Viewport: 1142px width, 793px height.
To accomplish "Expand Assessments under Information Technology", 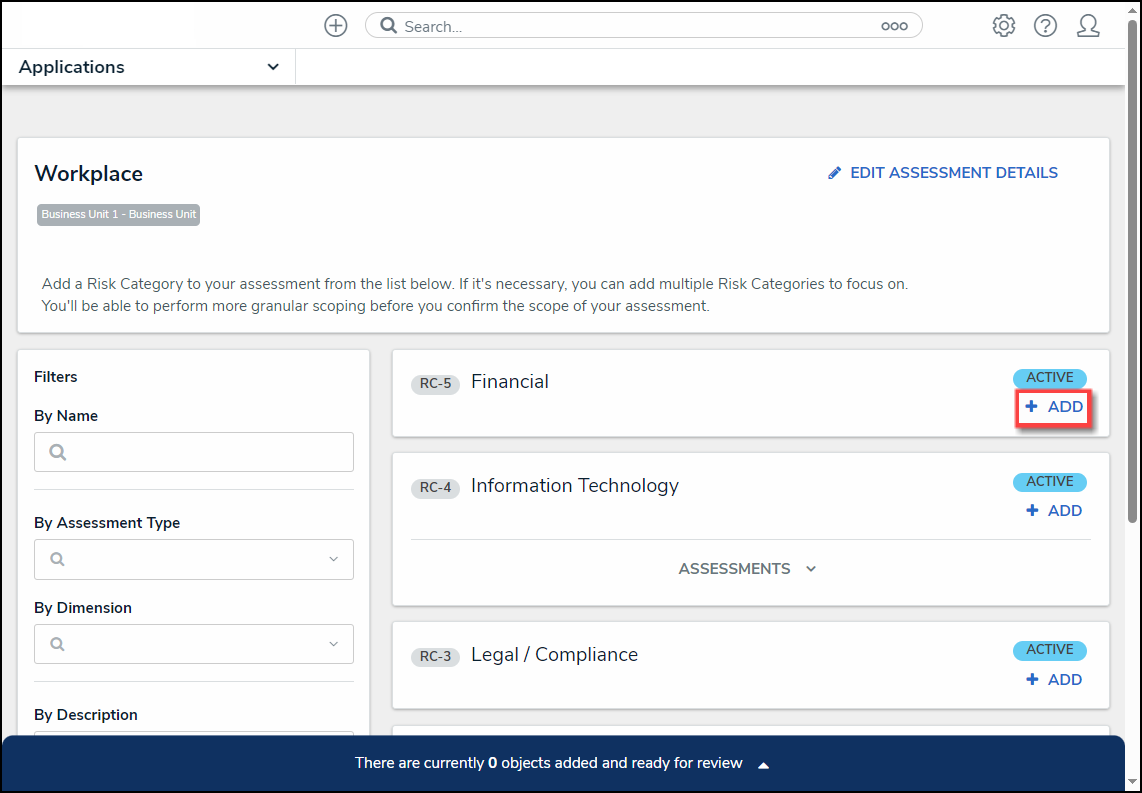I will [x=748, y=569].
